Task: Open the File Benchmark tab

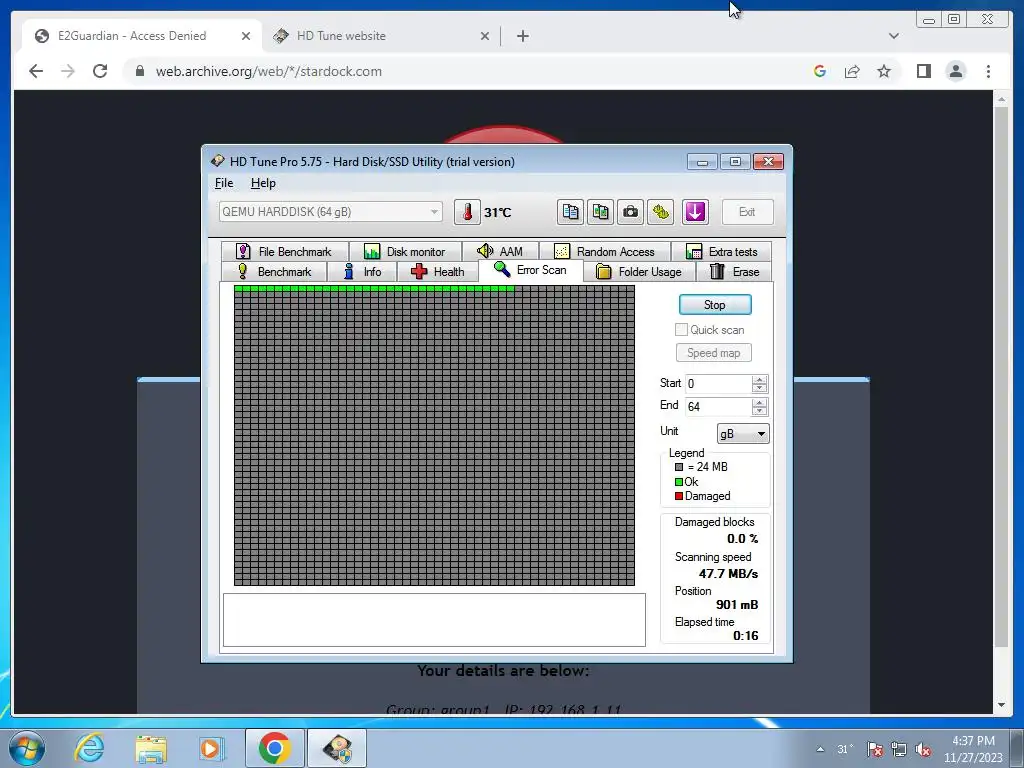Action: (x=284, y=251)
